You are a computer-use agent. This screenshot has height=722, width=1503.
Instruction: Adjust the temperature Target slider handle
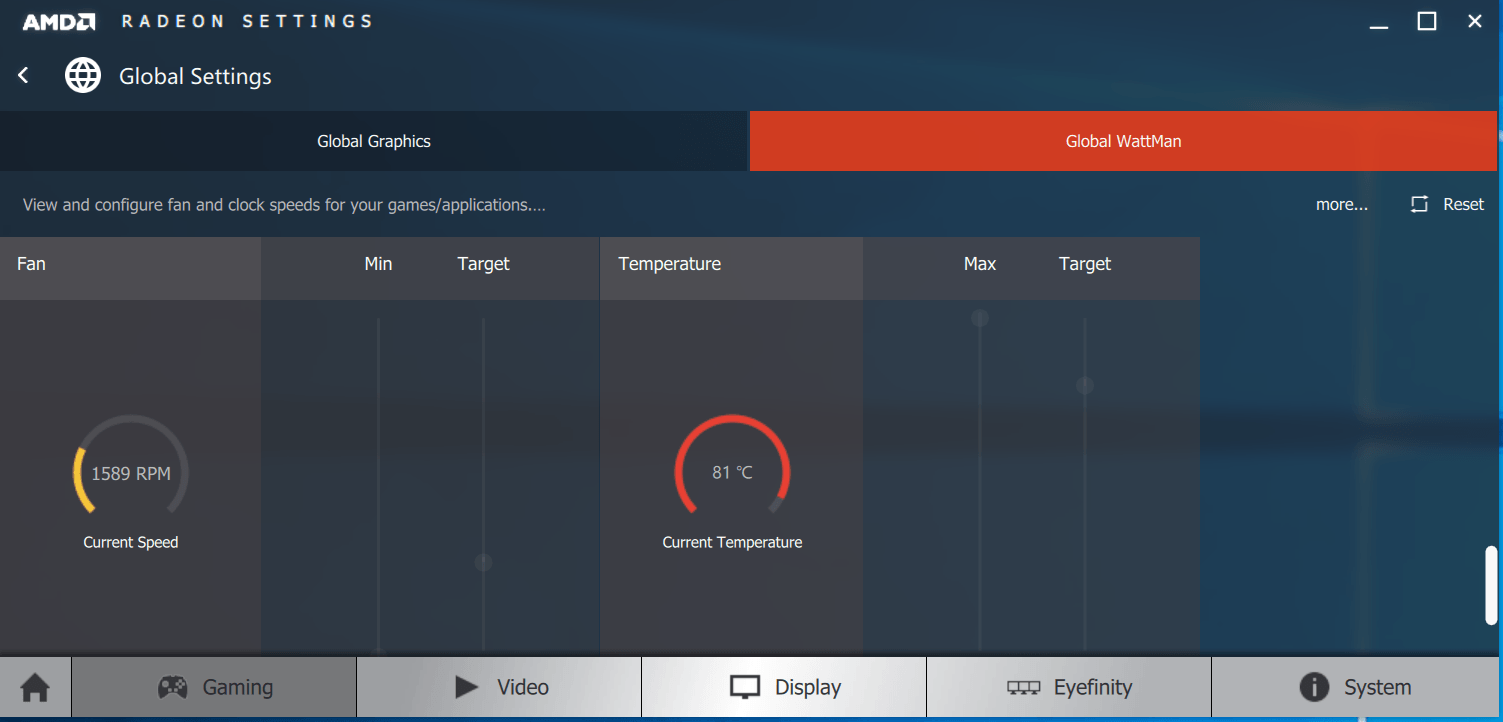[x=1085, y=385]
